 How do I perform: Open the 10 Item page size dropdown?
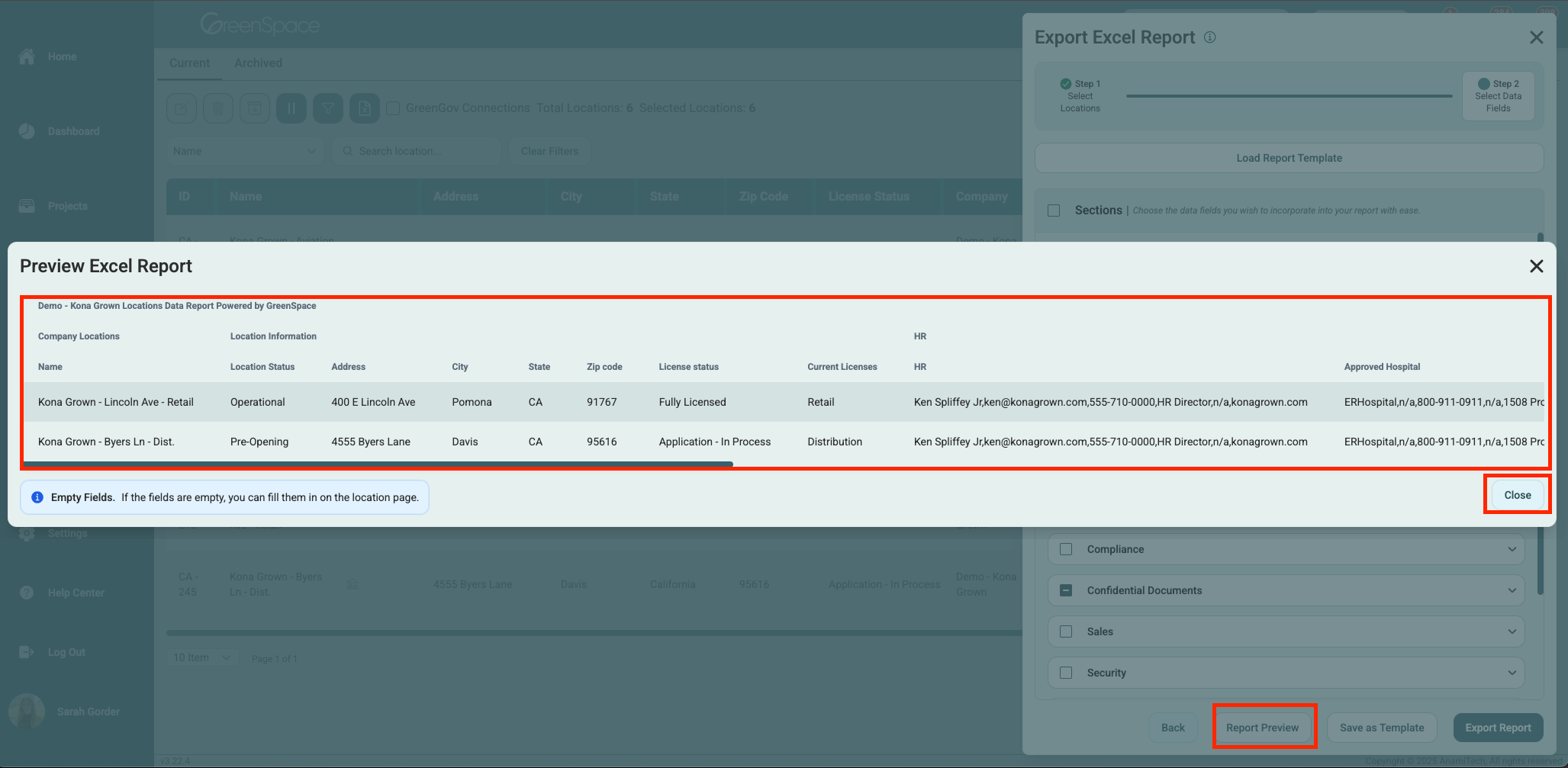click(x=202, y=657)
